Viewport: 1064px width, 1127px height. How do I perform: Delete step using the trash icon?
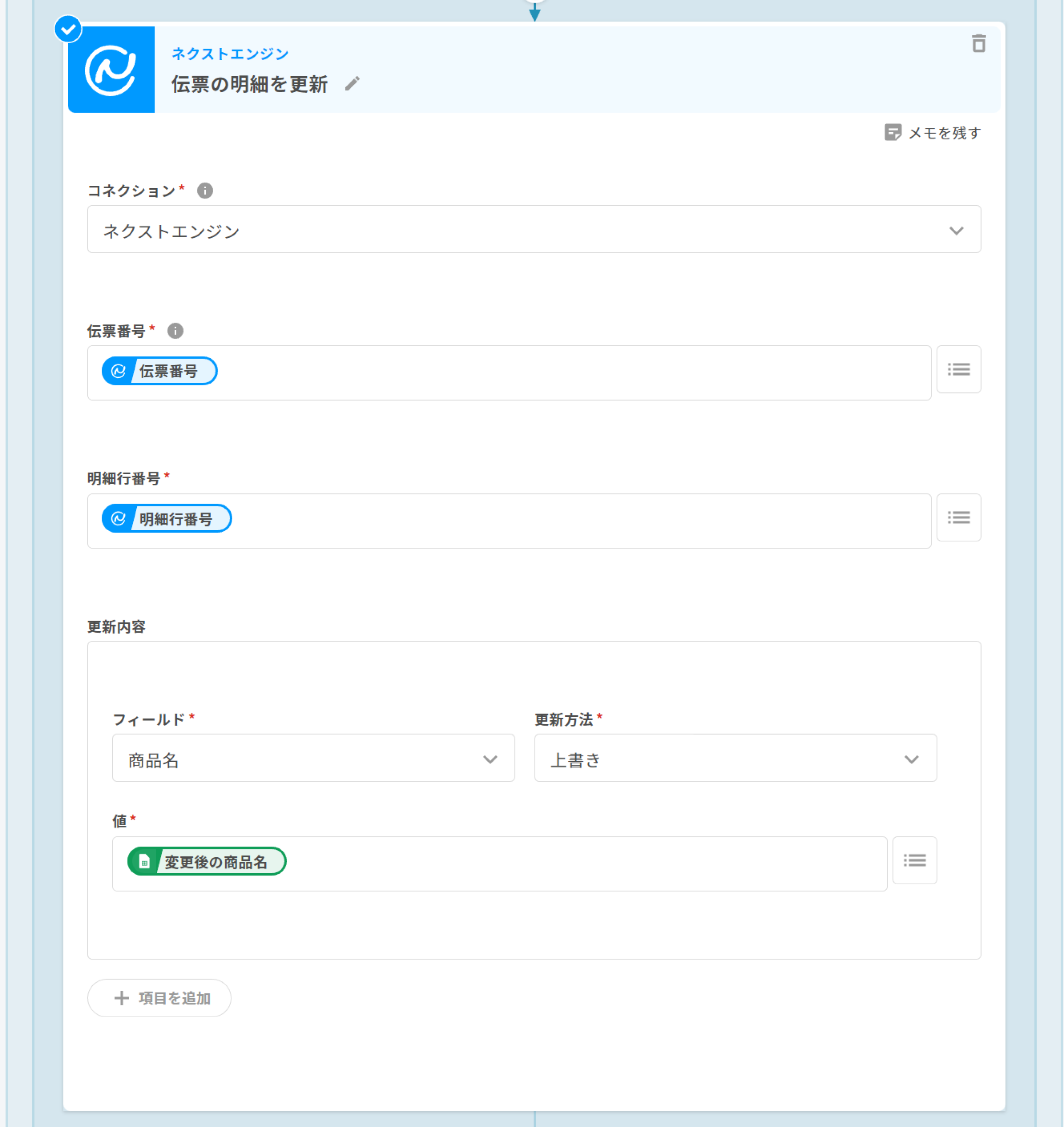click(978, 44)
